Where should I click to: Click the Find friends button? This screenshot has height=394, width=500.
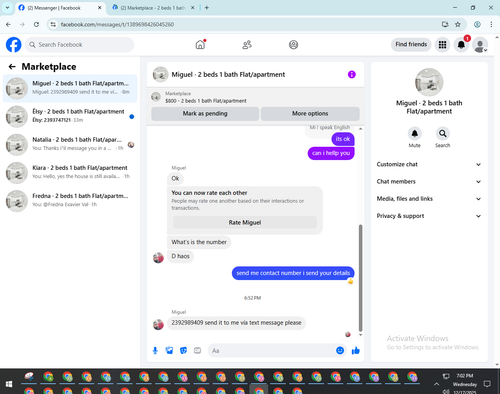pyautogui.click(x=411, y=44)
